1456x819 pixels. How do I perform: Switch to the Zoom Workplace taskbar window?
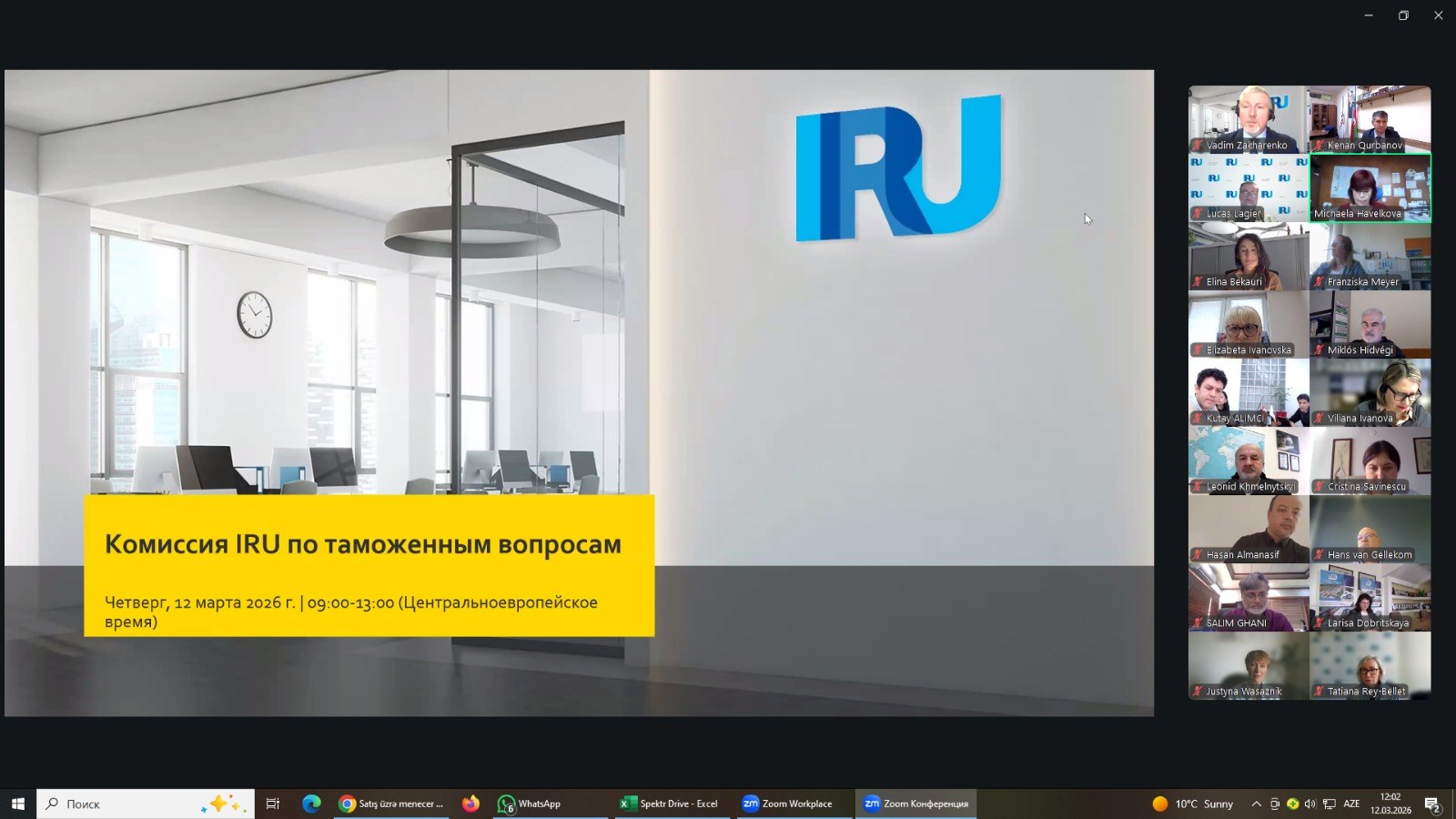pyautogui.click(x=788, y=804)
